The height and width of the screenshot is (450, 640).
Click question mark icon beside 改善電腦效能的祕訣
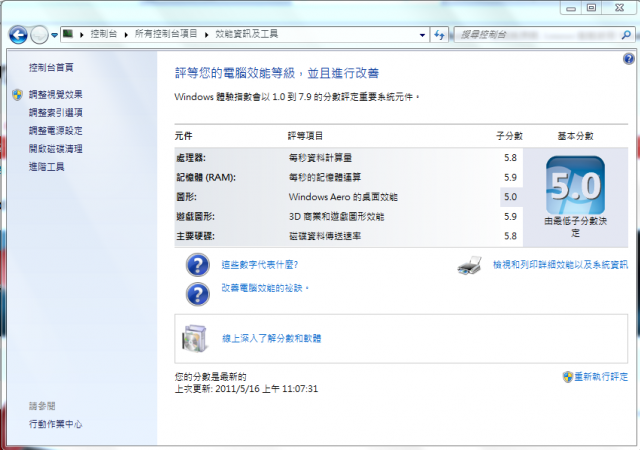pos(198,294)
